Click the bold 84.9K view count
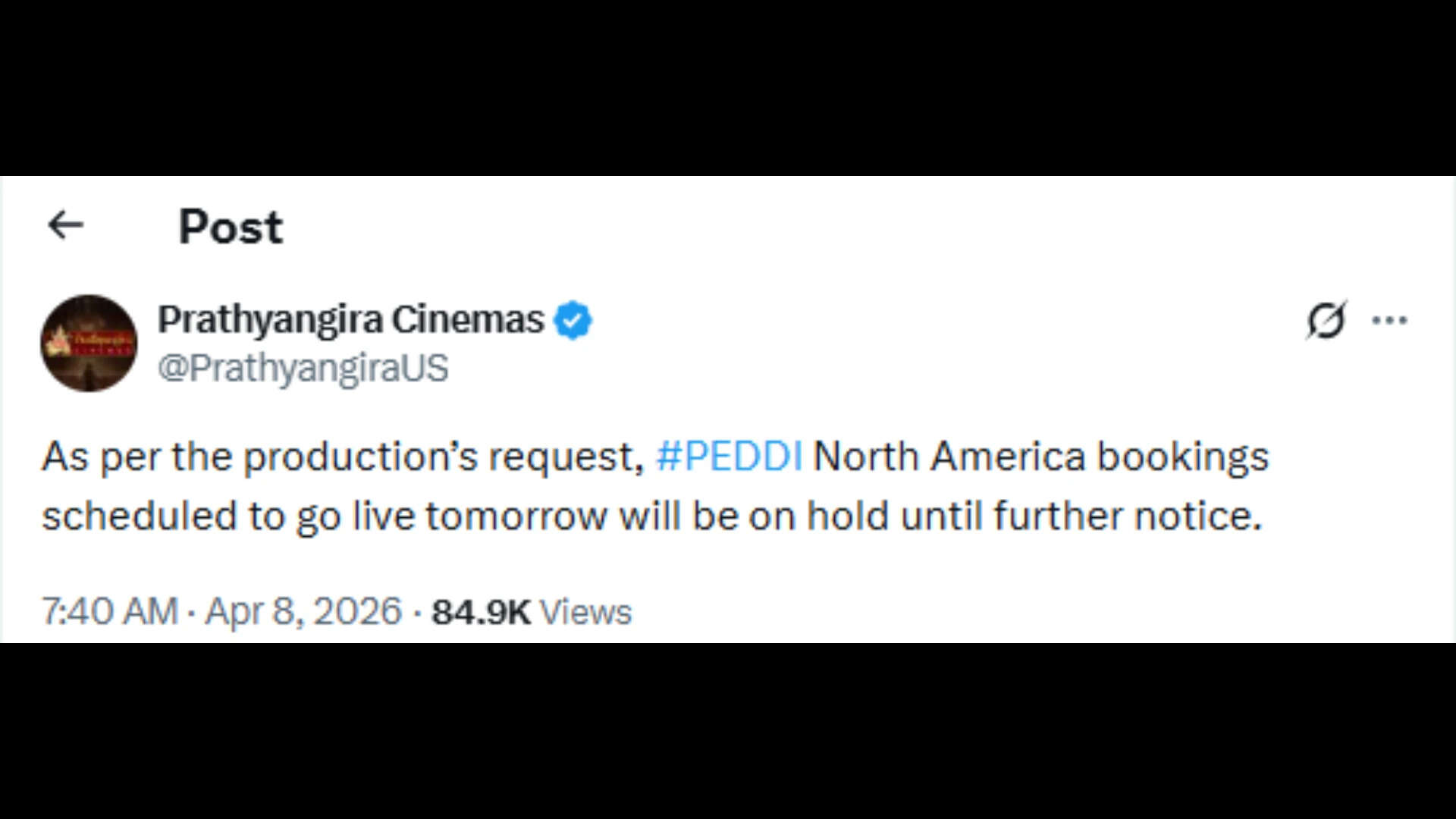 (480, 610)
